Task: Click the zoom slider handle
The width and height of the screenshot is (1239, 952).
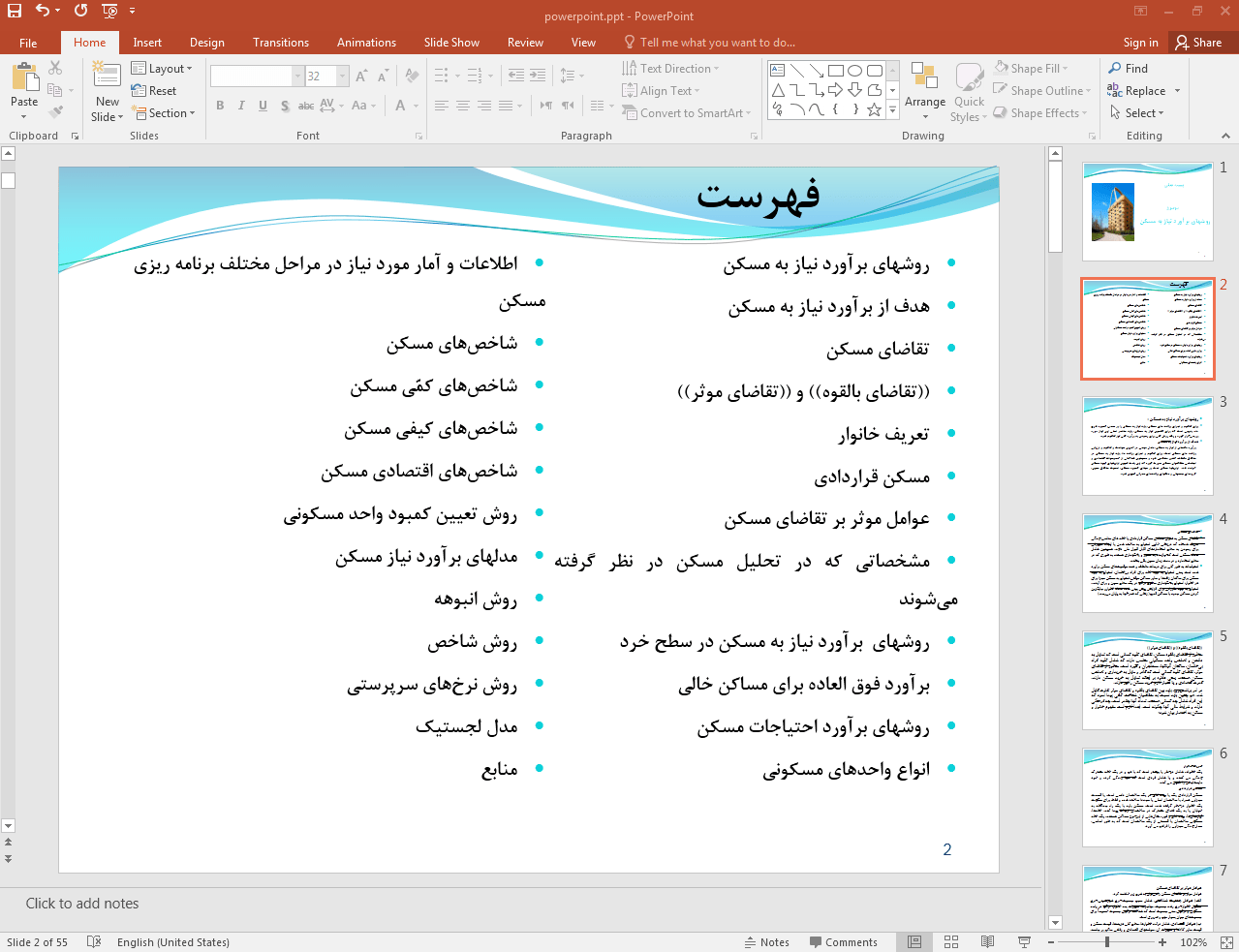Action: coord(1107,941)
